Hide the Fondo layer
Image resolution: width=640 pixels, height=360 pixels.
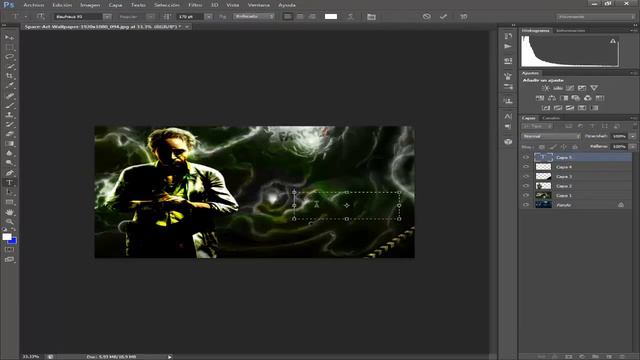pyautogui.click(x=526, y=205)
